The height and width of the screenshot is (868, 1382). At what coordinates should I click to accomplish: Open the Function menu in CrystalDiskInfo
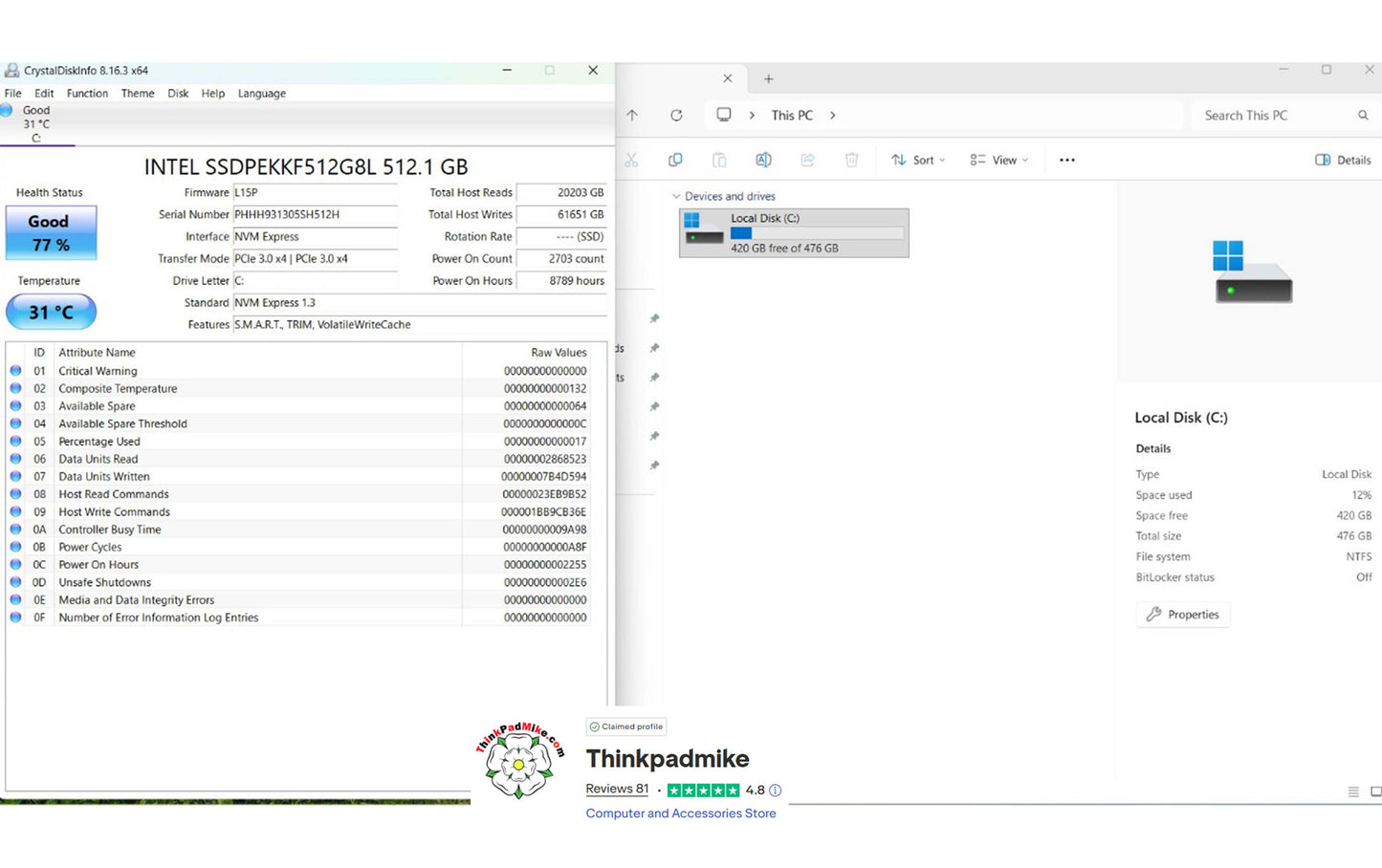[x=87, y=94]
